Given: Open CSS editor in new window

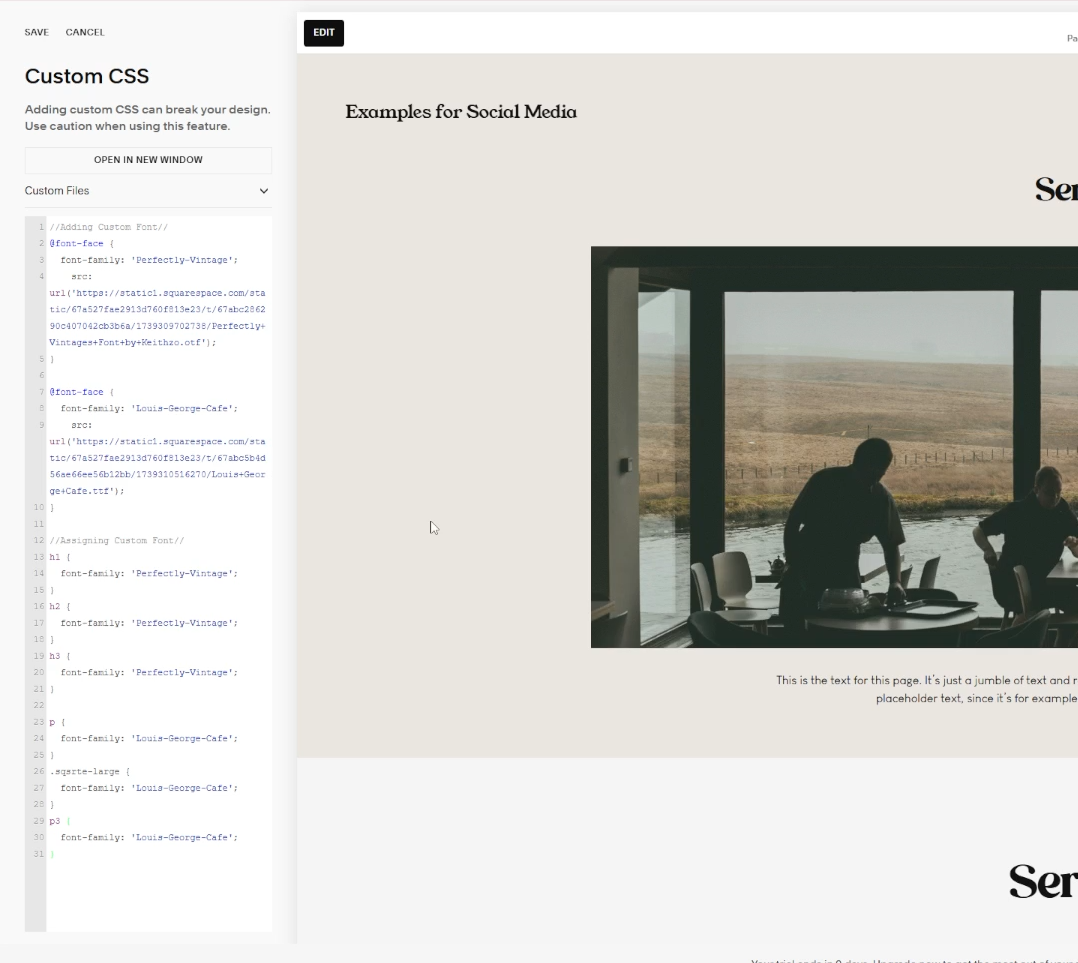Looking at the screenshot, I should (x=148, y=159).
